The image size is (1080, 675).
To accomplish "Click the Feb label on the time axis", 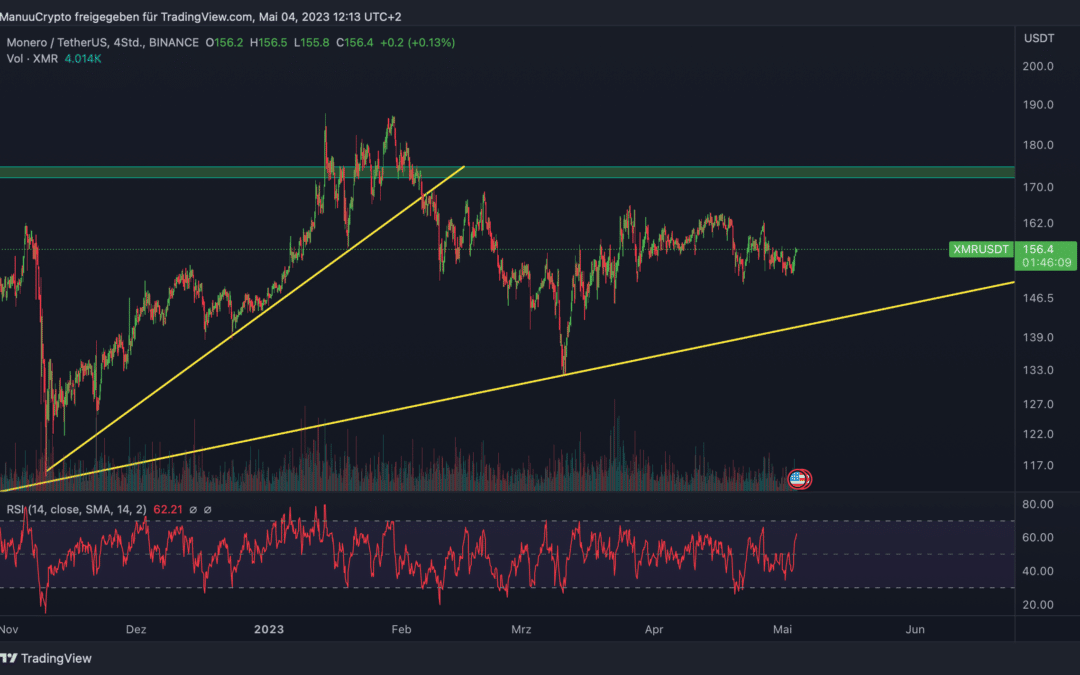I will pyautogui.click(x=401, y=630).
